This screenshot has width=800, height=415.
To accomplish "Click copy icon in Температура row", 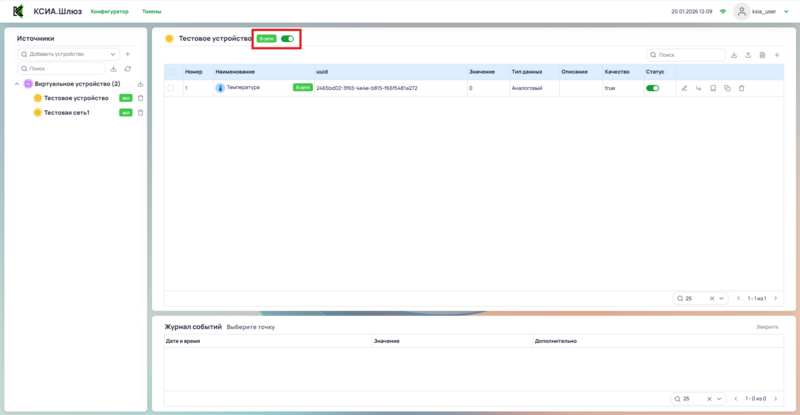I will [727, 88].
